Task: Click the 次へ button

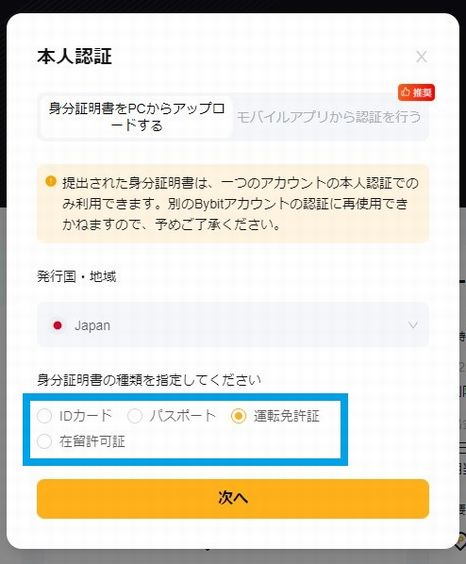Action: [233, 499]
